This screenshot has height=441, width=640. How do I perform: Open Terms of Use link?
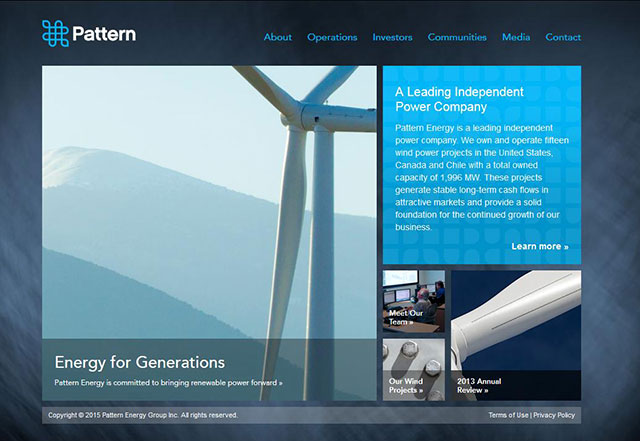pyautogui.click(x=508, y=415)
